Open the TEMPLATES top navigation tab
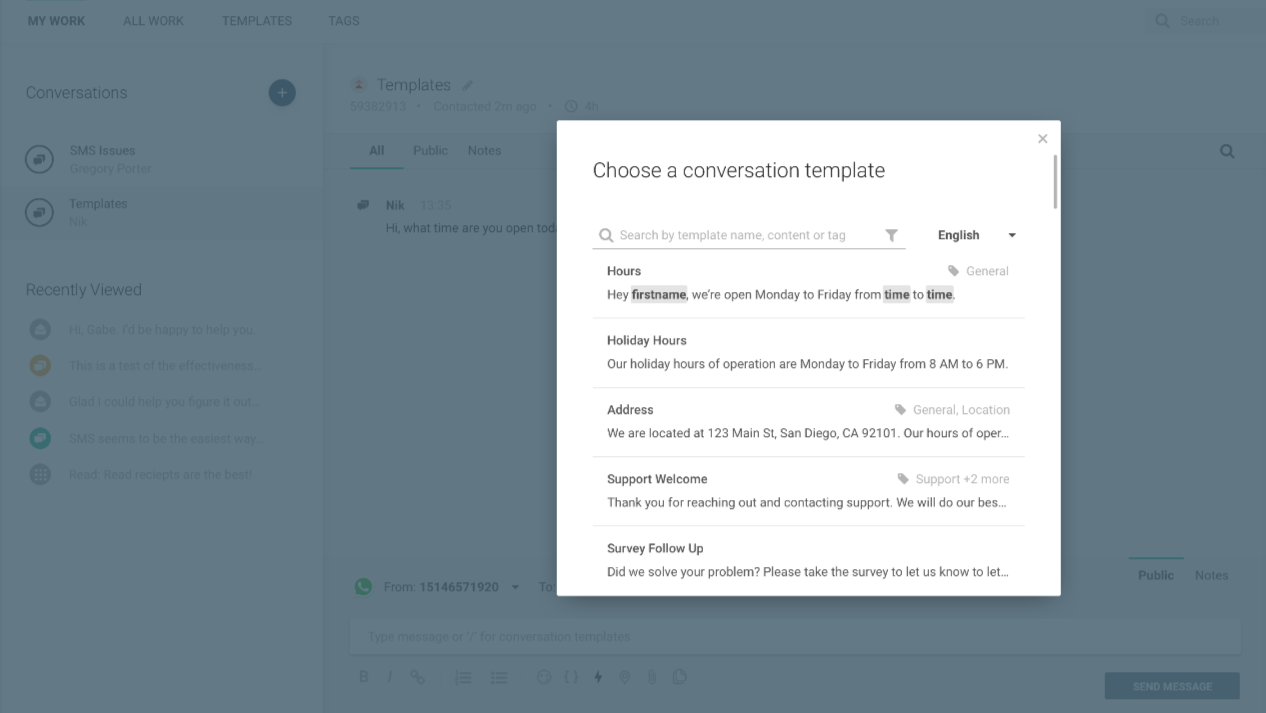 (x=257, y=21)
